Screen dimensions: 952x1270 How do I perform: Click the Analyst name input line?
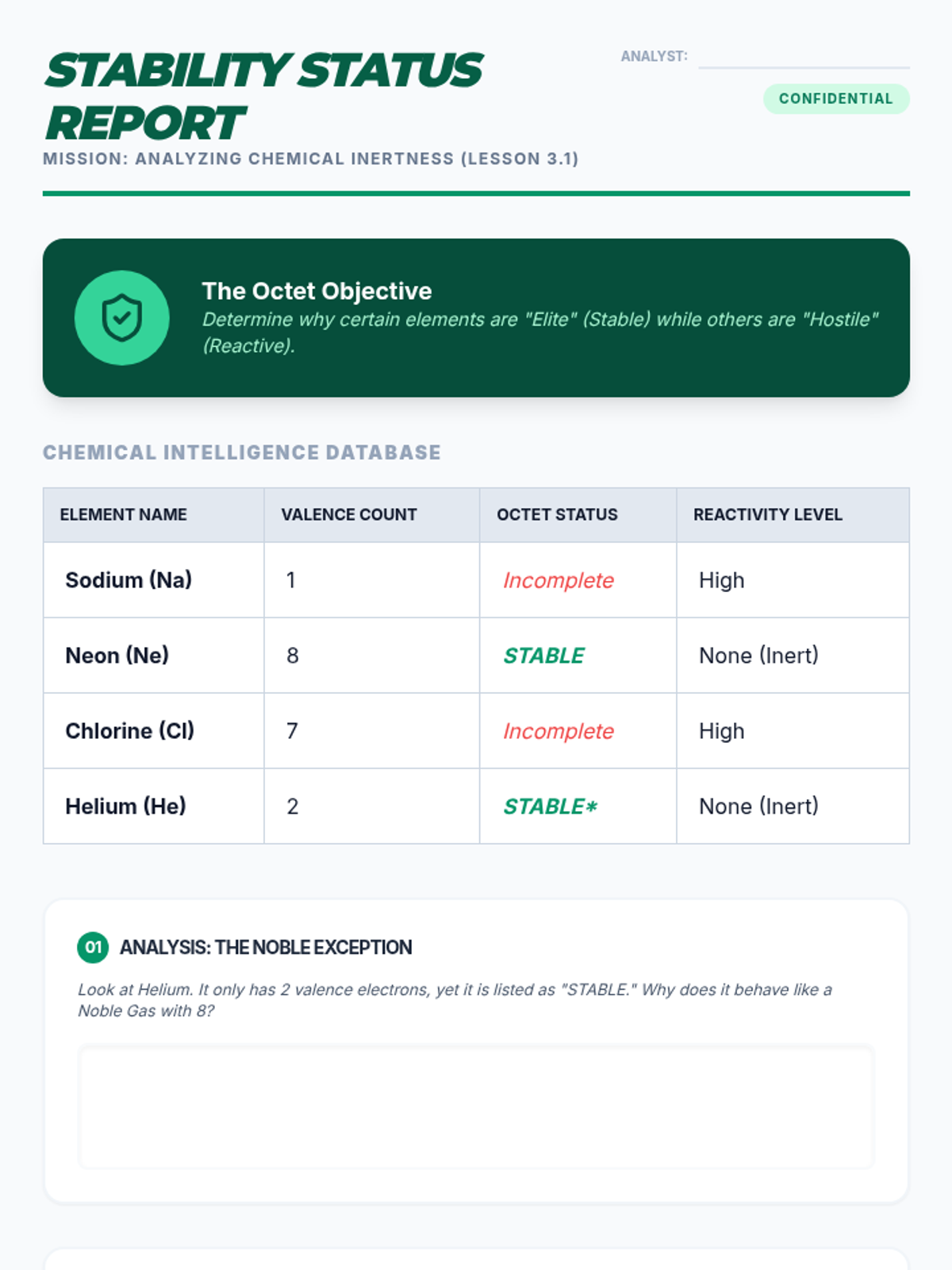(x=804, y=57)
